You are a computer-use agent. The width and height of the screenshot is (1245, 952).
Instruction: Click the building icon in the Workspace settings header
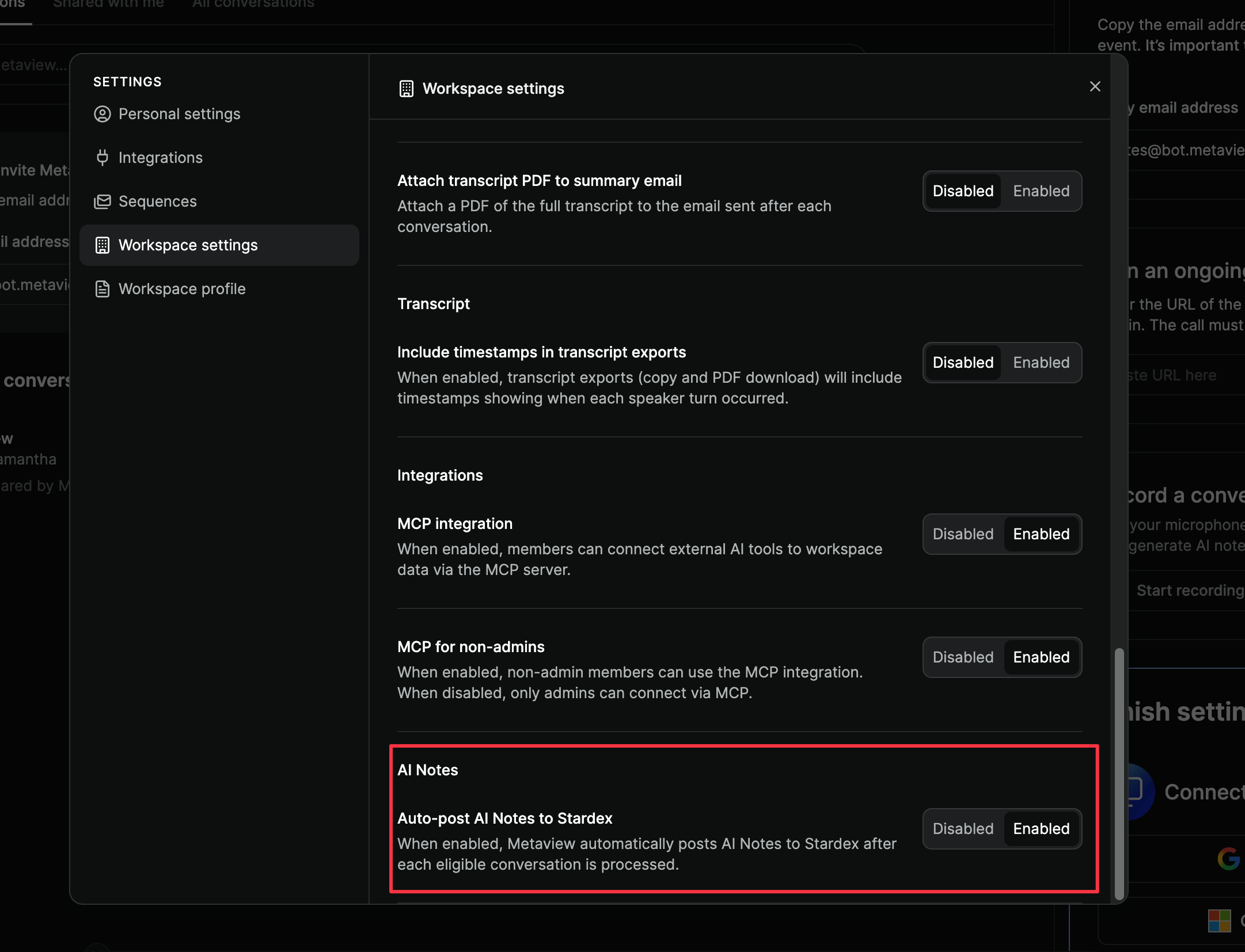point(406,89)
